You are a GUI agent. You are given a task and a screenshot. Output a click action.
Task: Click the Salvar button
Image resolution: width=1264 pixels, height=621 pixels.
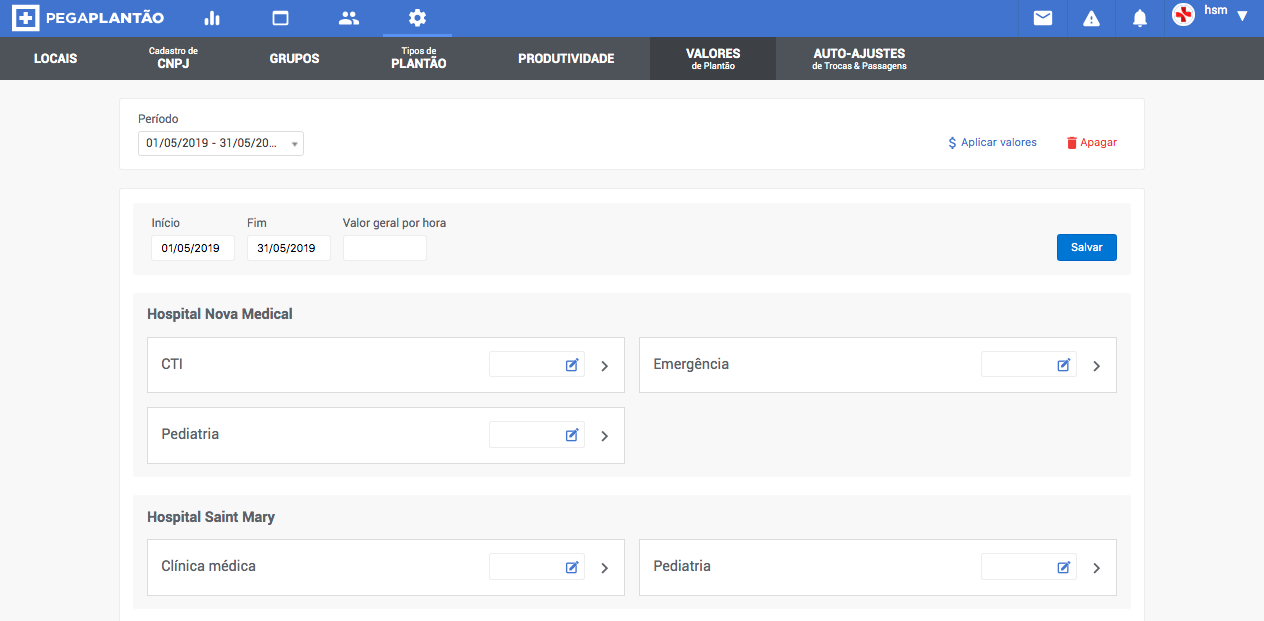tap(1087, 247)
